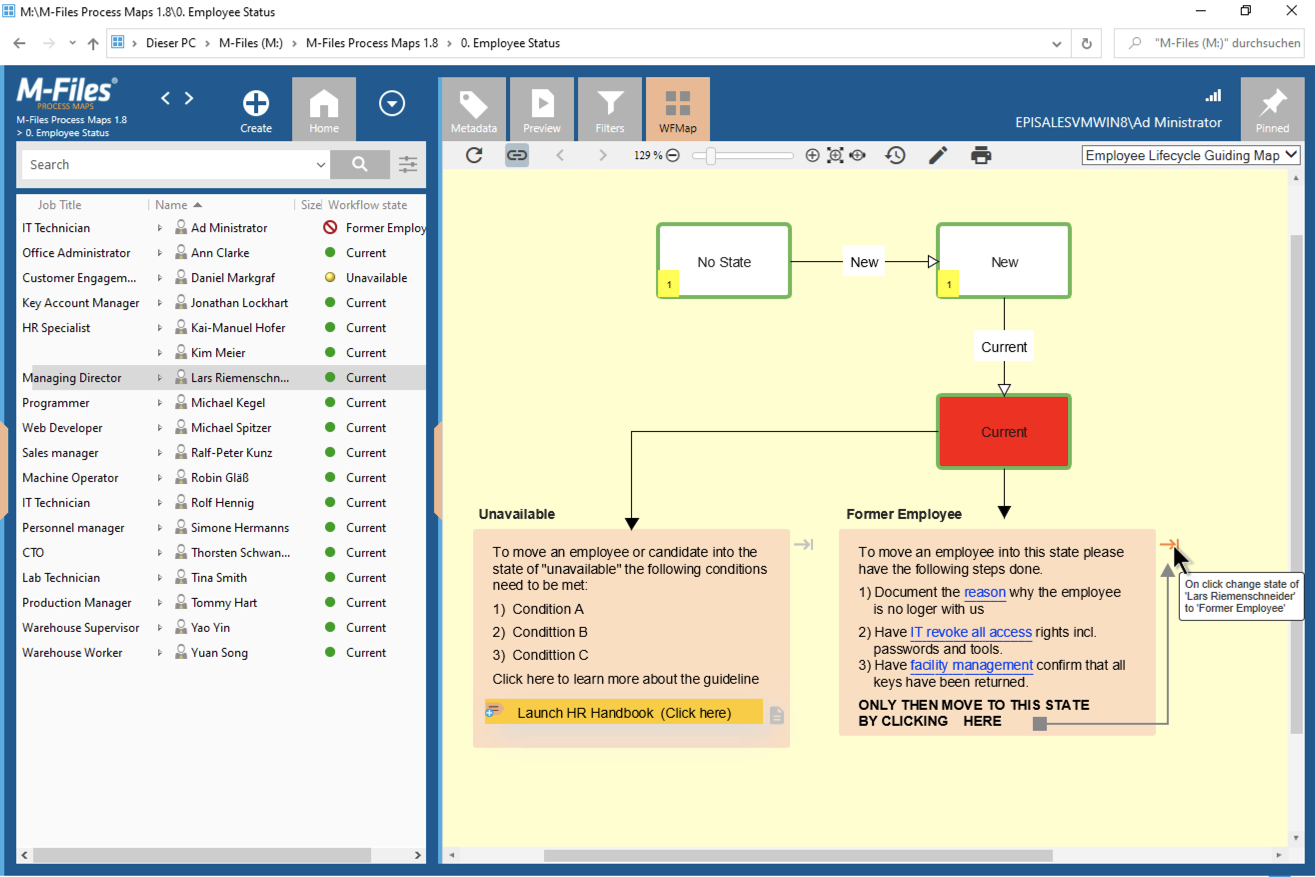This screenshot has height=877, width=1315.
Task: Open the search history dropdown arrow
Action: pyautogui.click(x=320, y=165)
